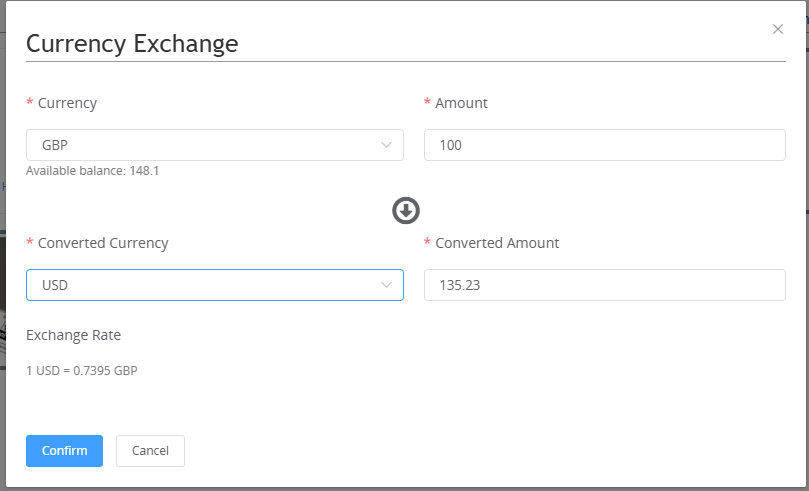Click the circled down arrow icon

click(405, 210)
